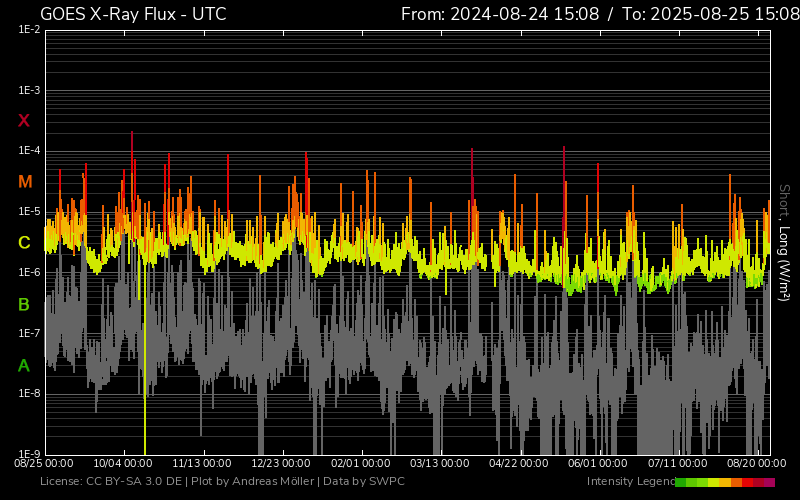Viewport: 800px width, 500px height.
Task: Click the green B flare class label
Action: point(24,304)
